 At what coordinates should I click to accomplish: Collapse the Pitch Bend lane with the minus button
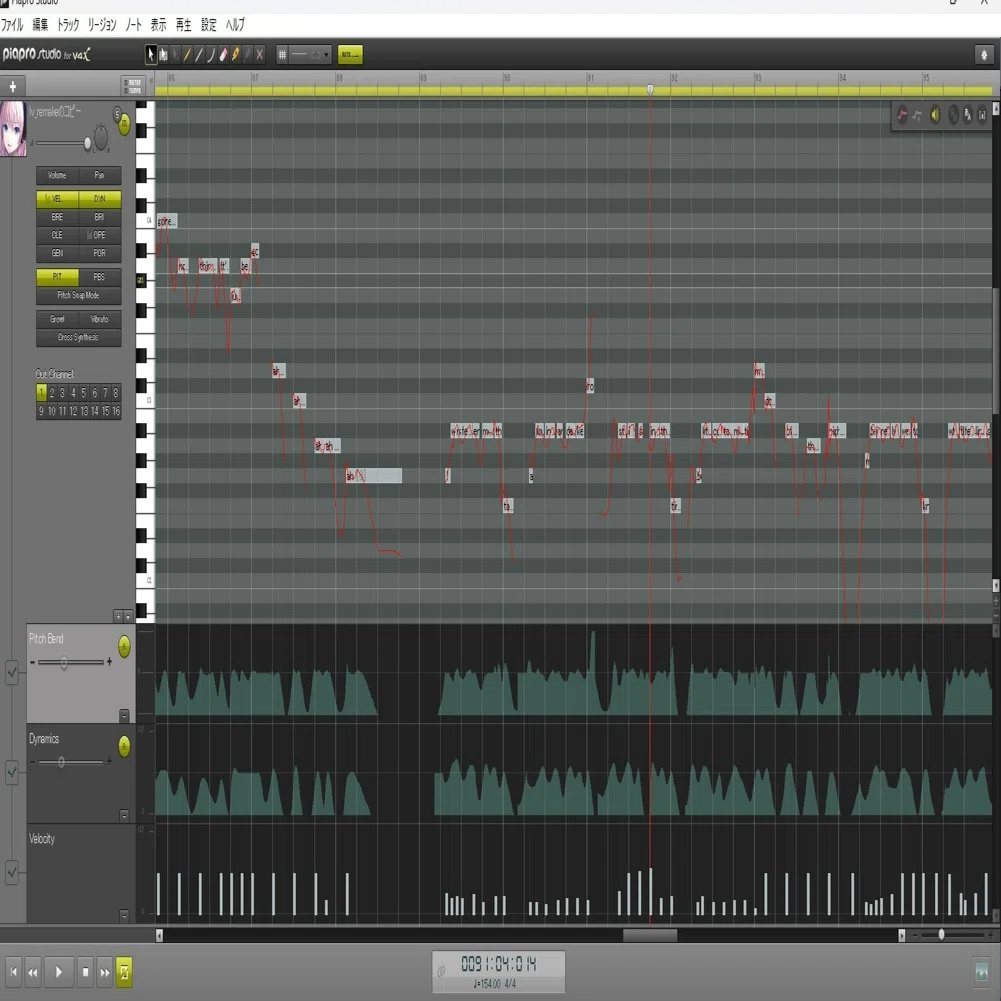(x=124, y=716)
